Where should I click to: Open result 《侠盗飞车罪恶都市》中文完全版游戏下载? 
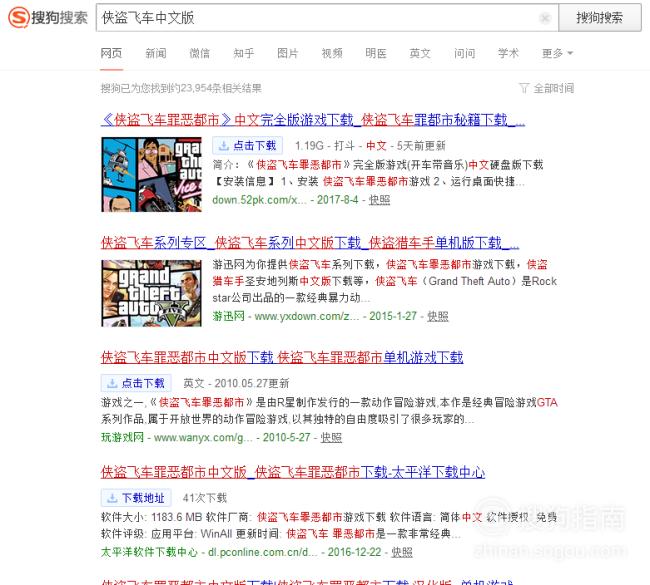click(313, 120)
